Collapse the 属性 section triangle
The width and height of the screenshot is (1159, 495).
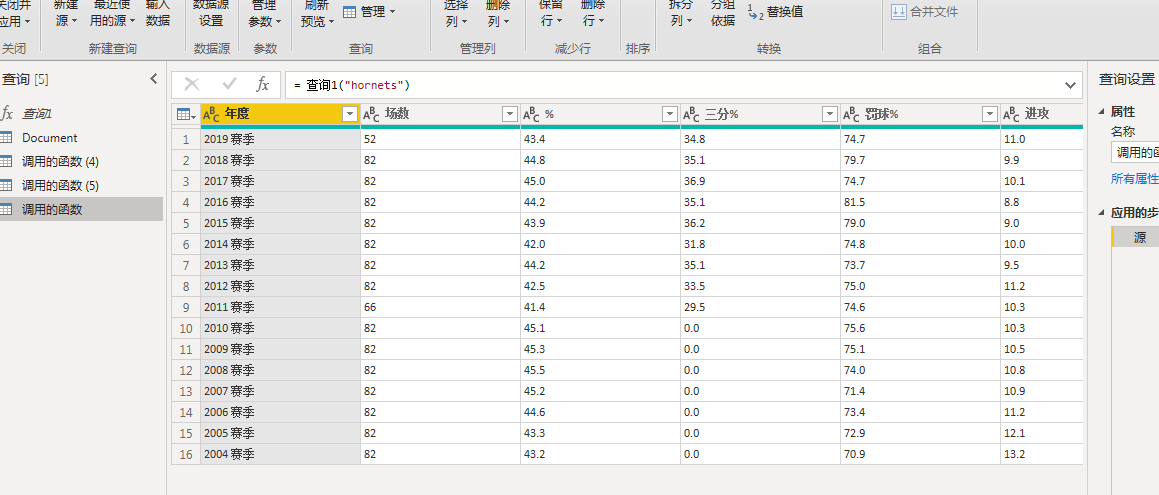(1102, 112)
